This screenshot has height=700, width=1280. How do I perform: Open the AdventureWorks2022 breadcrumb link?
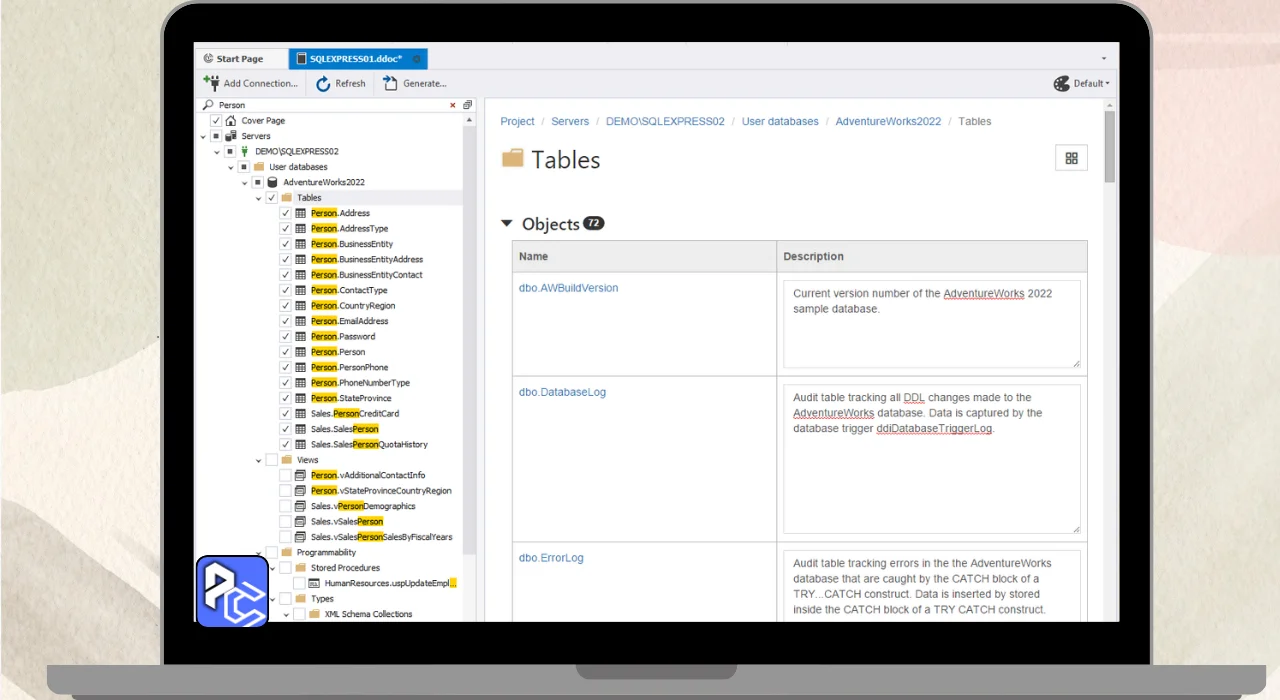tap(889, 121)
